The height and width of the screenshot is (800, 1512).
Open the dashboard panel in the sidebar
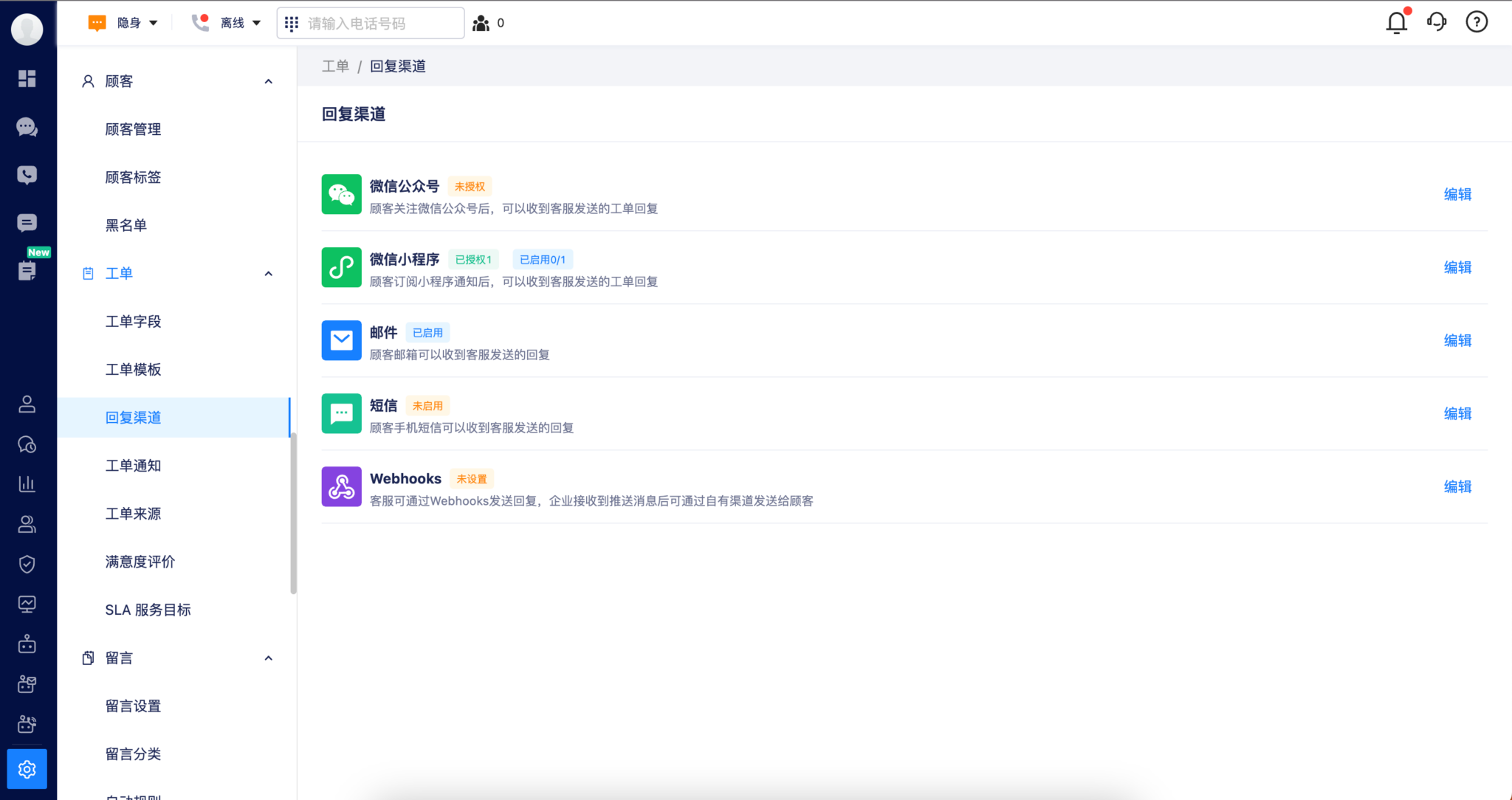tap(27, 79)
